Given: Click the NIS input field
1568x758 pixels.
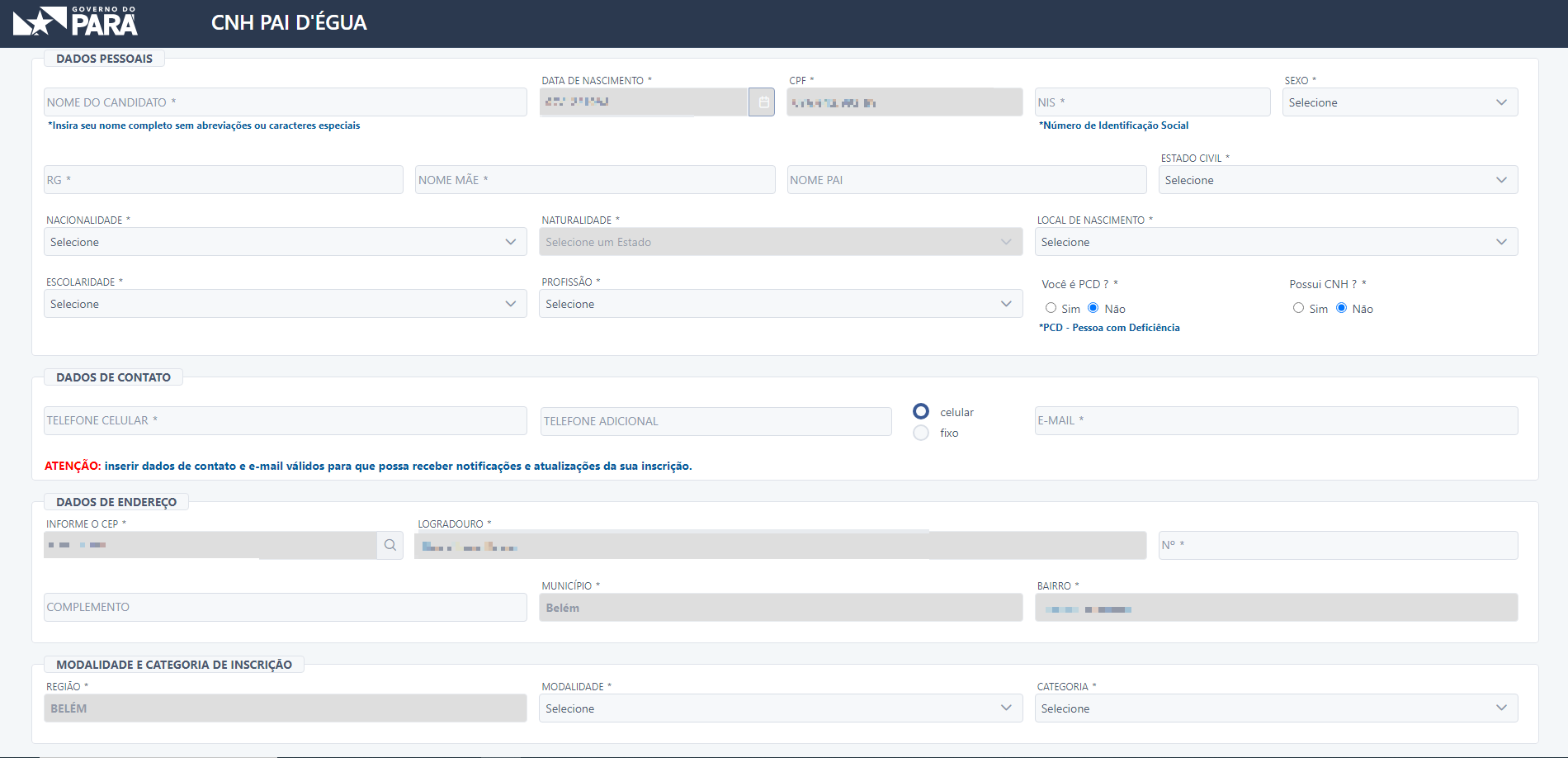Looking at the screenshot, I should (1151, 102).
